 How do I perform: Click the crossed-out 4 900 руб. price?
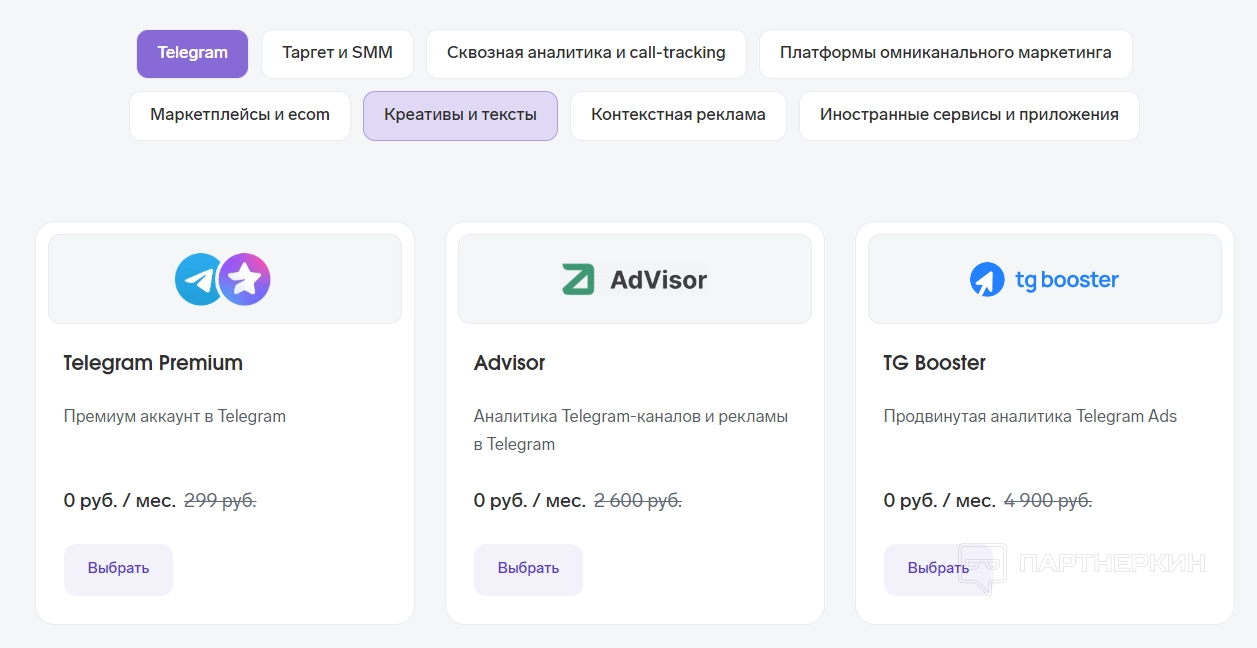click(x=1048, y=500)
